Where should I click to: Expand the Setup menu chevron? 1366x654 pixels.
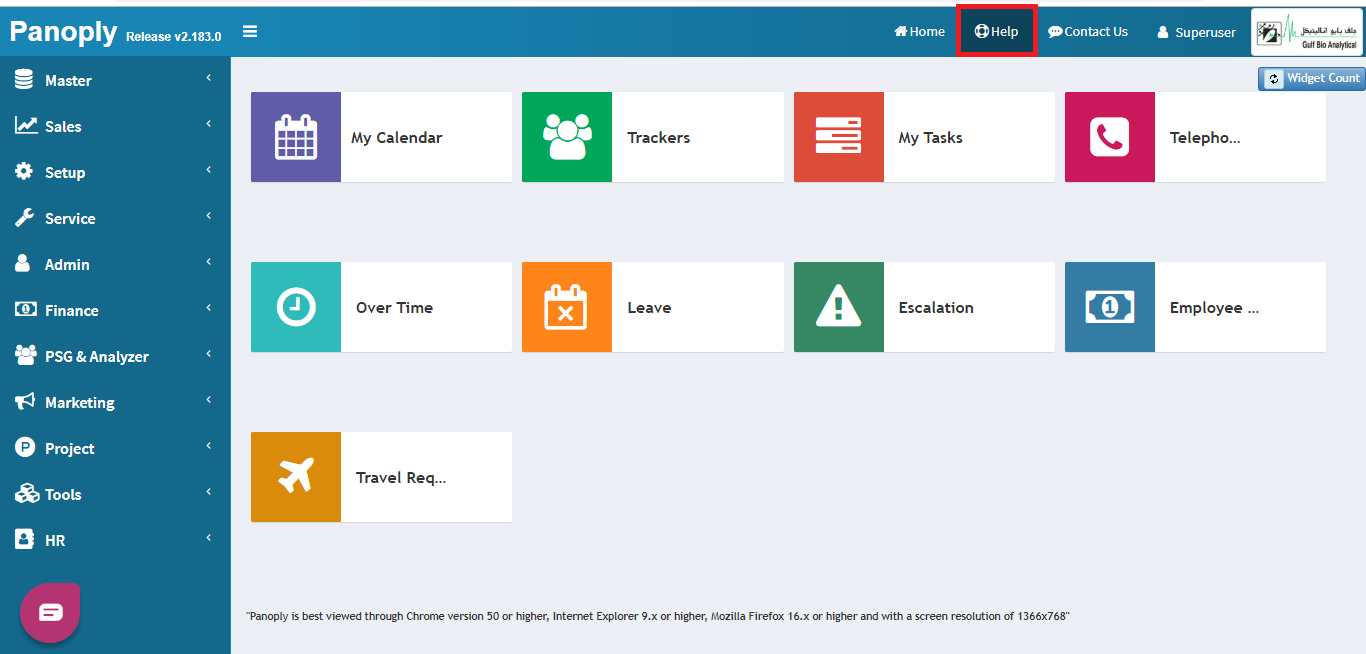click(x=209, y=170)
